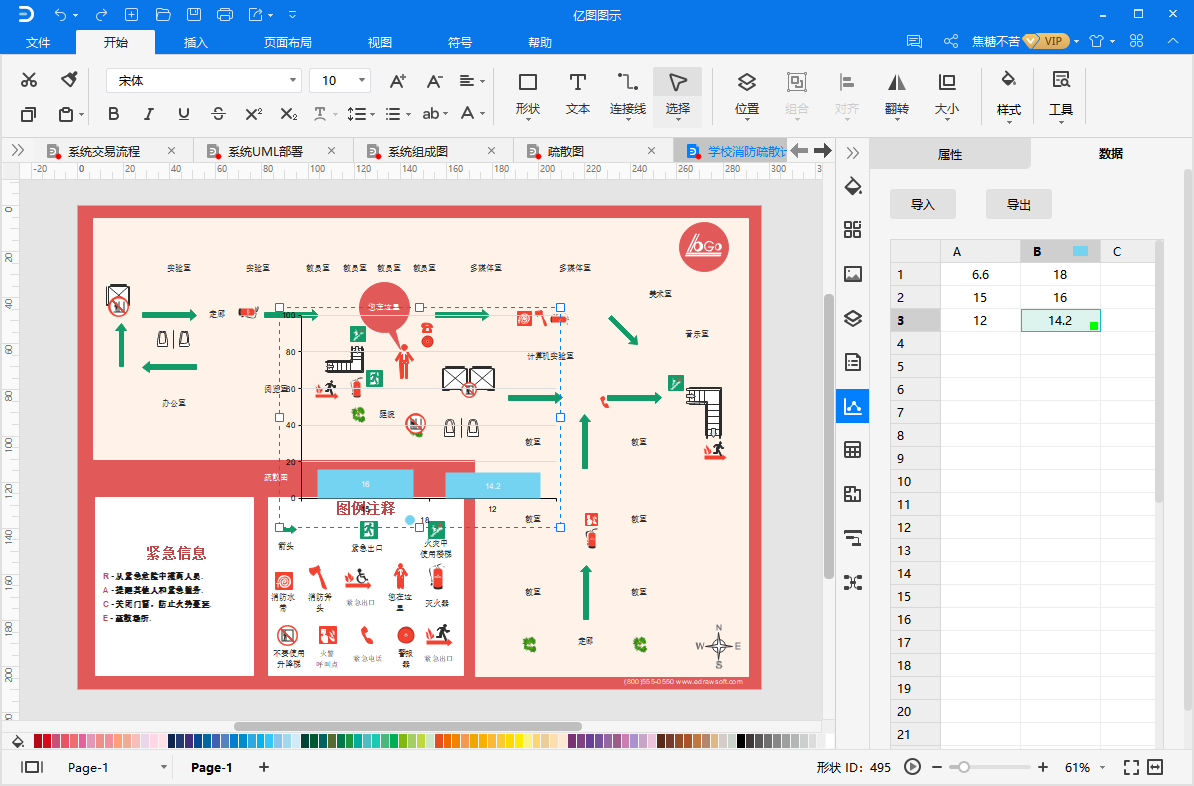
Task: Click the Format Painter brush icon
Action: pos(69,80)
